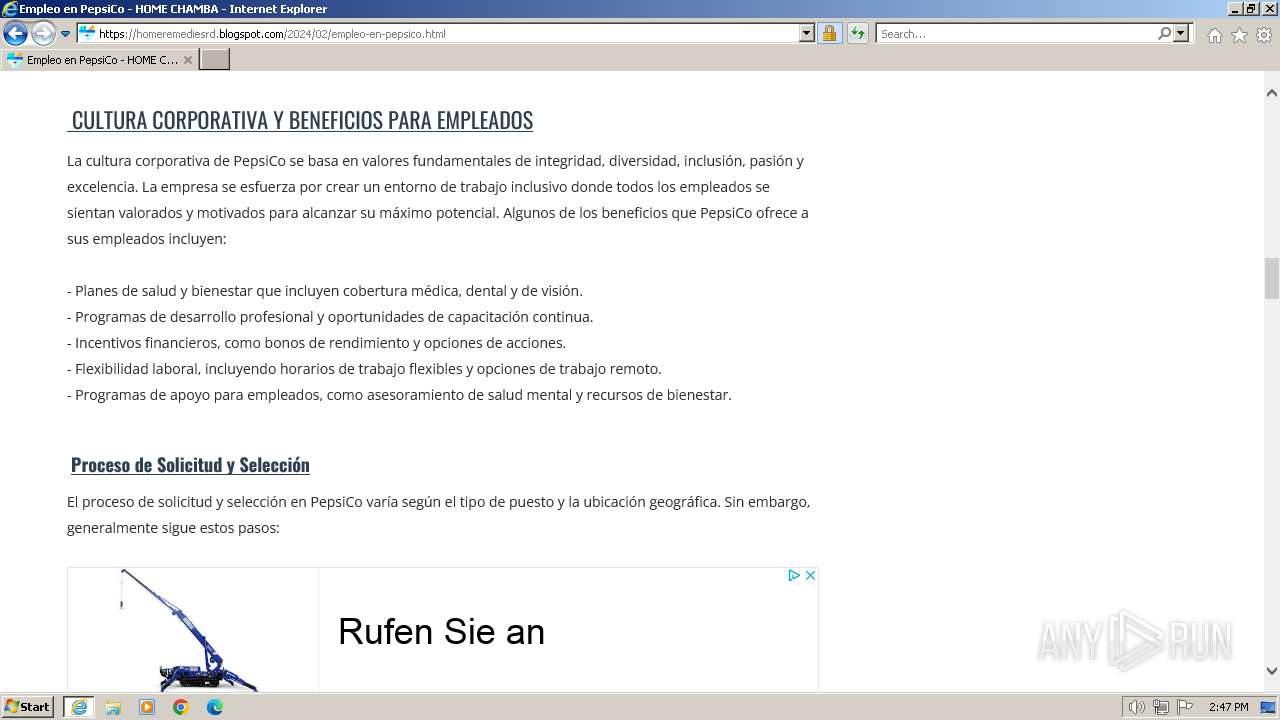Close the ad with X icon

pyautogui.click(x=810, y=575)
